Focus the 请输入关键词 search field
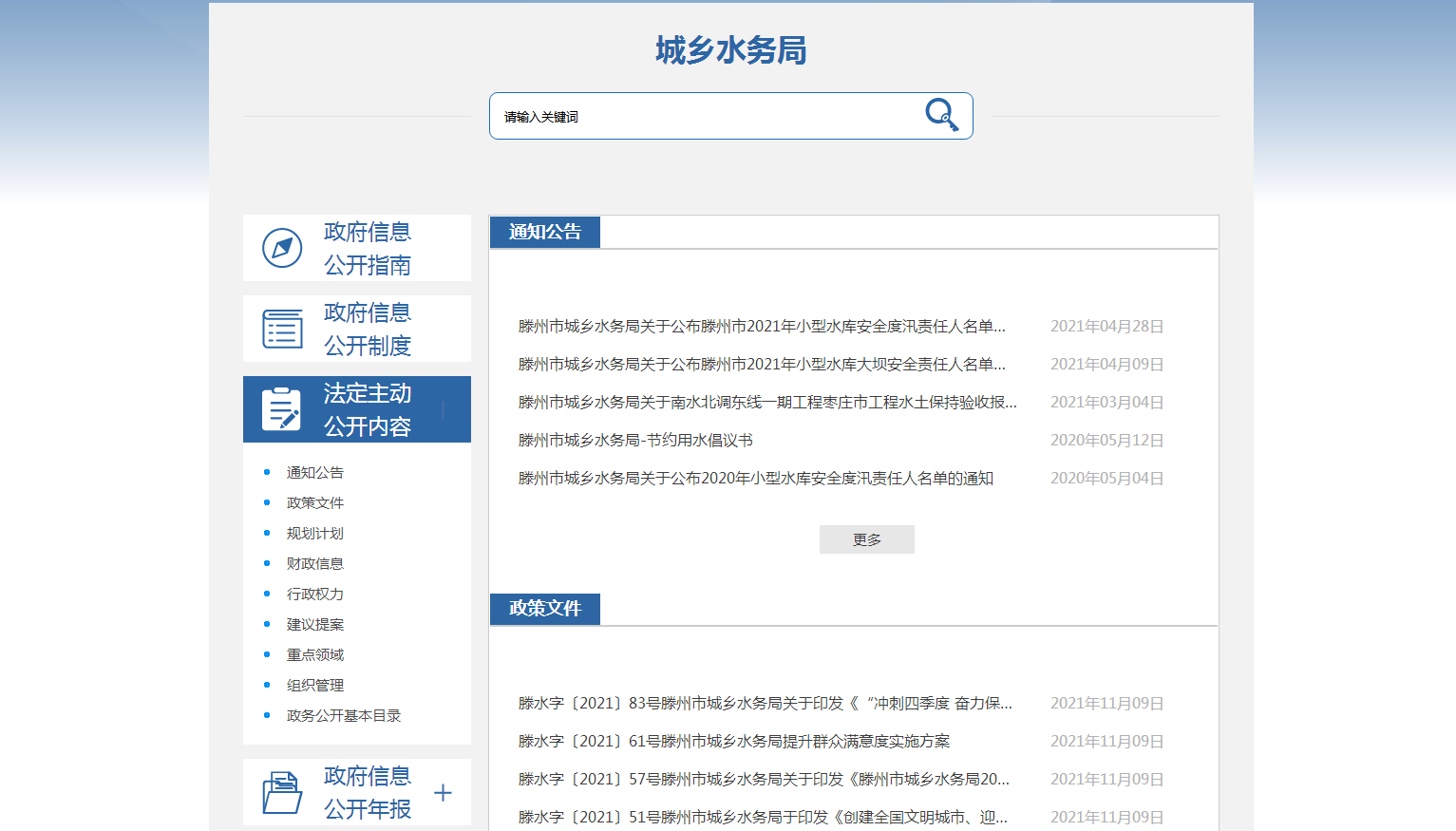 click(703, 116)
